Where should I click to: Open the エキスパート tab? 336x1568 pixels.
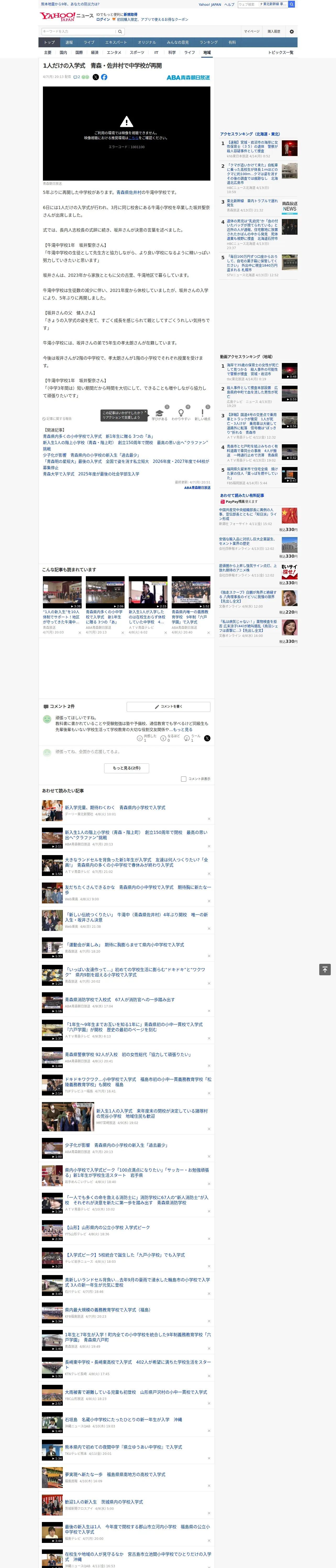click(x=116, y=42)
